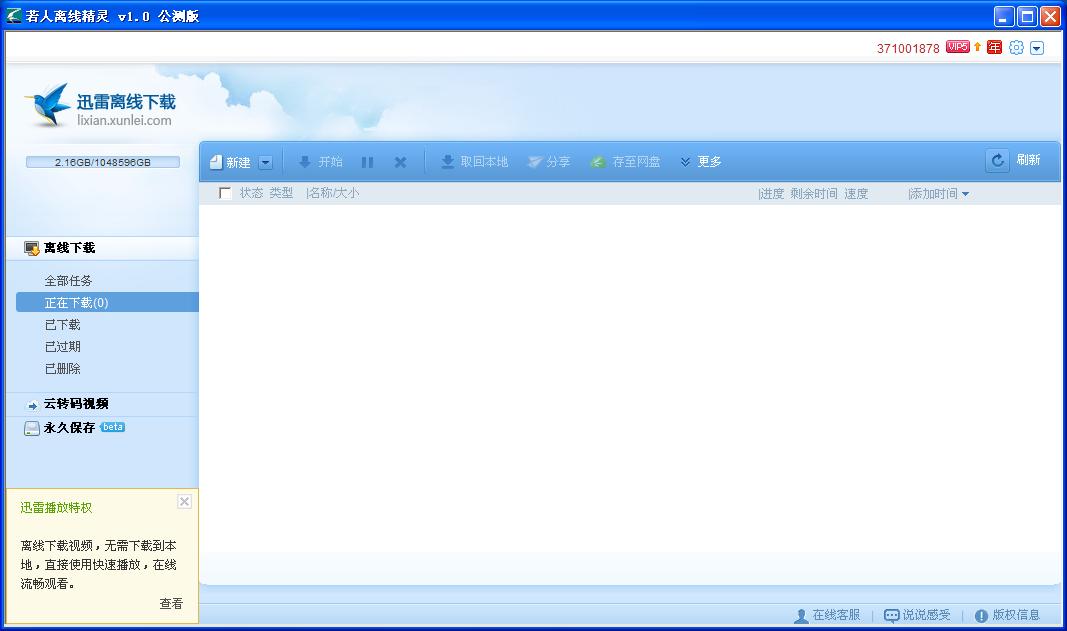Image resolution: width=1067 pixels, height=631 pixels.
Task: Click the storage usage bar 2.16GB/1048596GB
Action: pos(103,162)
